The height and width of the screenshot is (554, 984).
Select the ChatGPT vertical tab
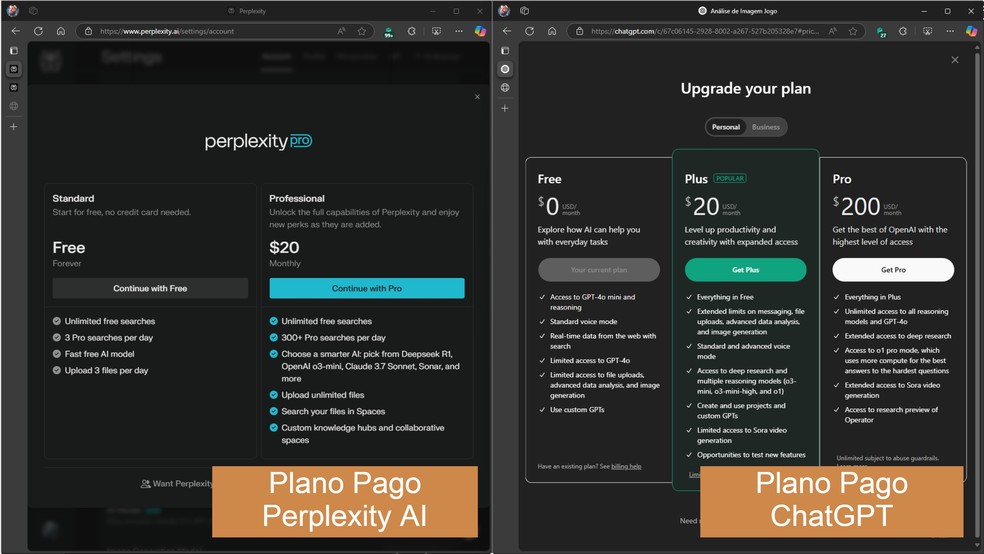pos(505,69)
